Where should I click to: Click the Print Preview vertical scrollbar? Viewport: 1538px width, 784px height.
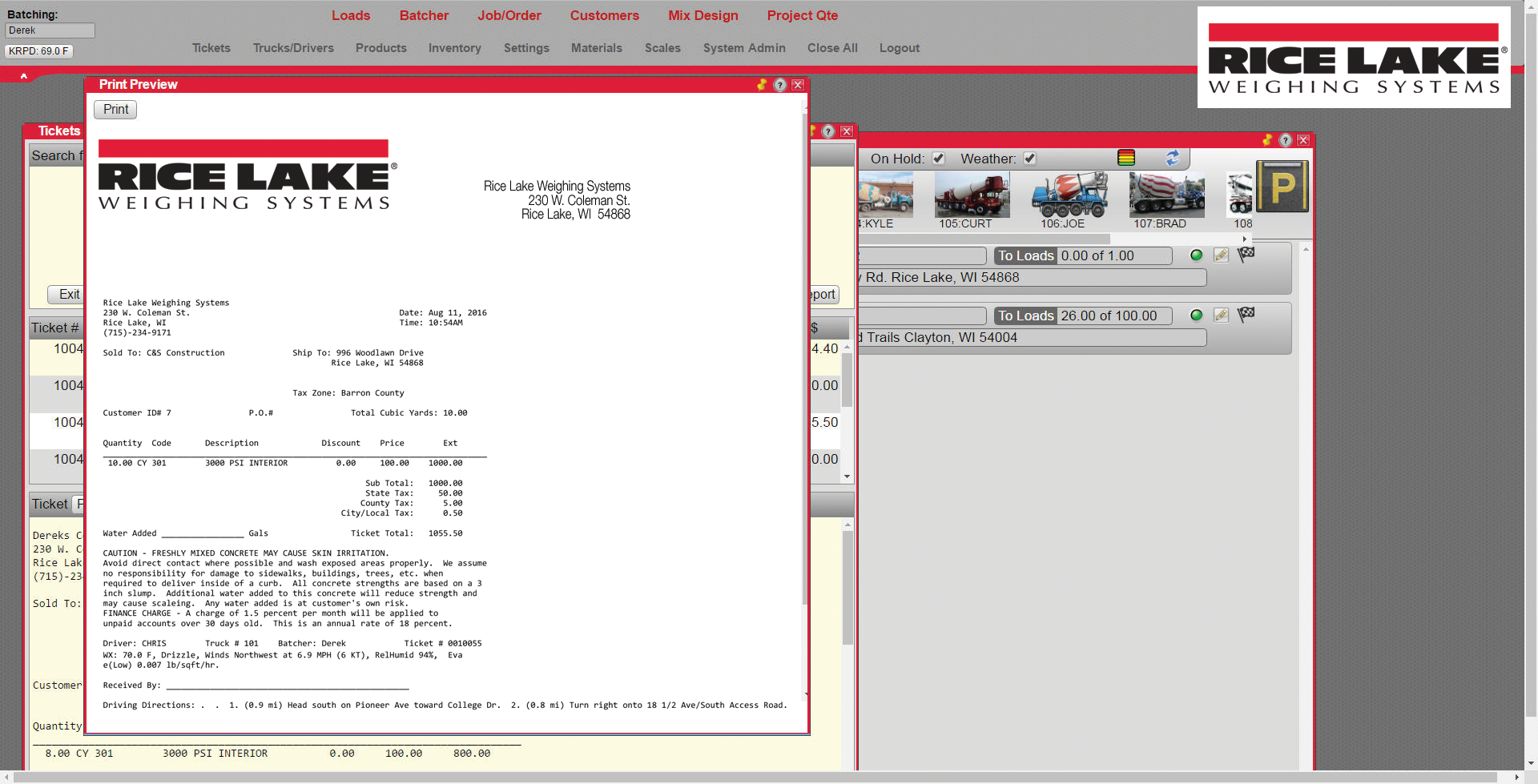805,360
